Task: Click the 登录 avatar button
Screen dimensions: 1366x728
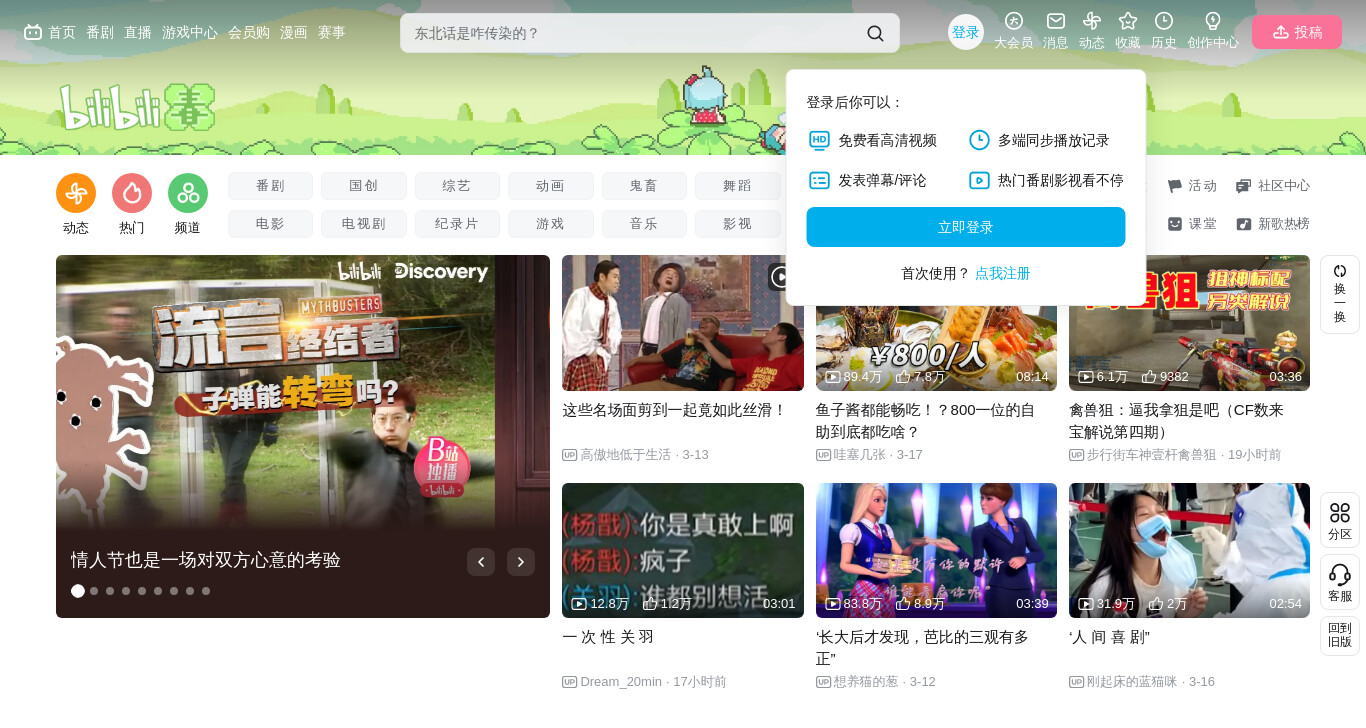Action: (x=966, y=32)
